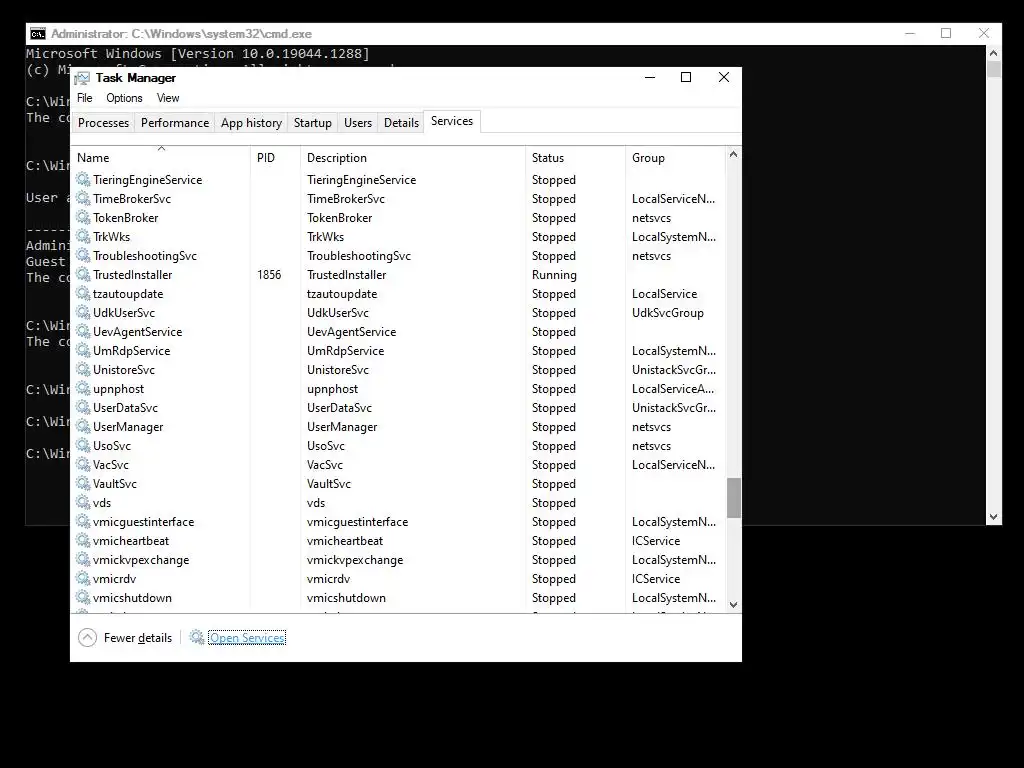Image resolution: width=1024 pixels, height=768 pixels.
Task: Click the Open Services link
Action: 247,638
